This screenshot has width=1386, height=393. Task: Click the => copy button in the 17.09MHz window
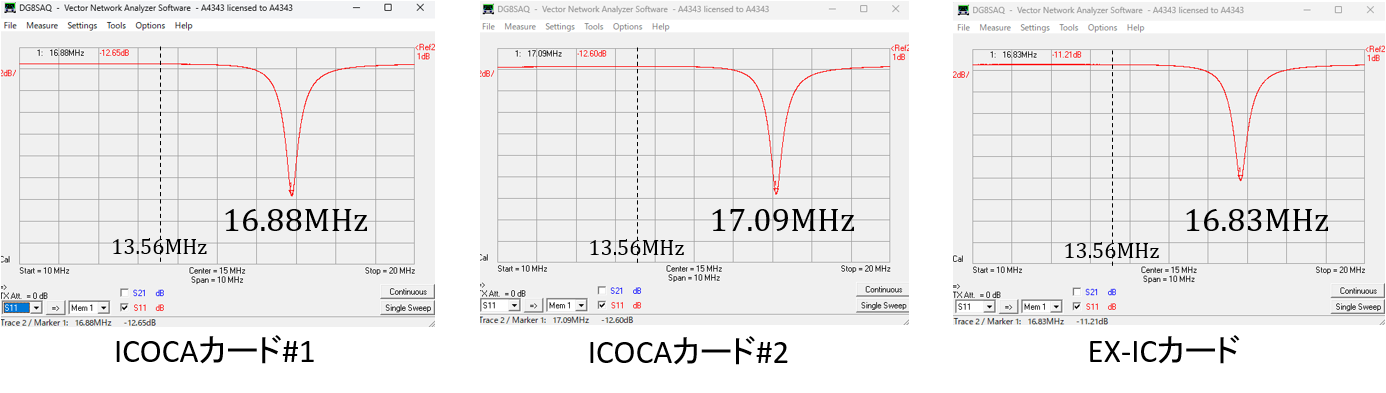pyautogui.click(x=533, y=305)
